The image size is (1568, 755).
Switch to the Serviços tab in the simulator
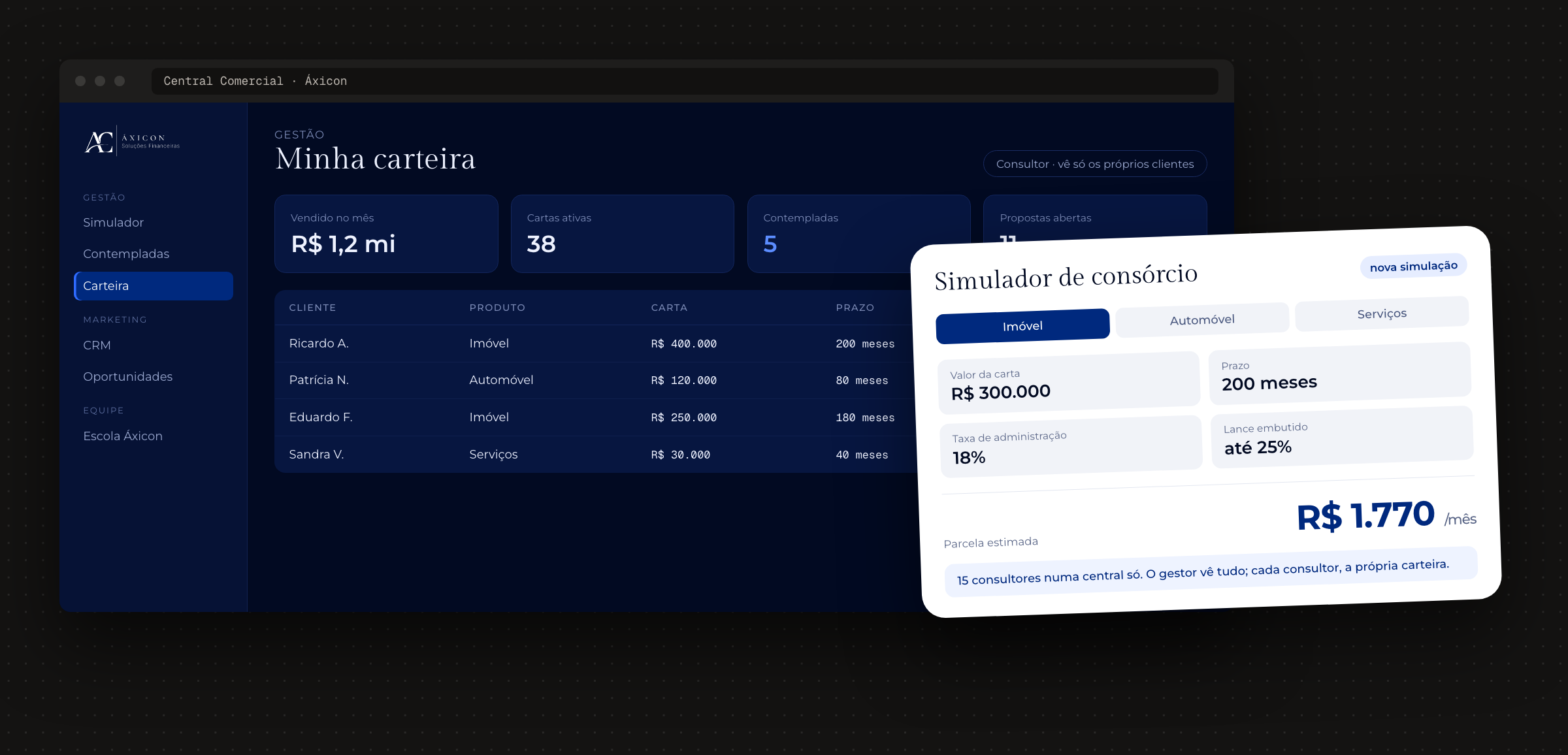pyautogui.click(x=1382, y=313)
